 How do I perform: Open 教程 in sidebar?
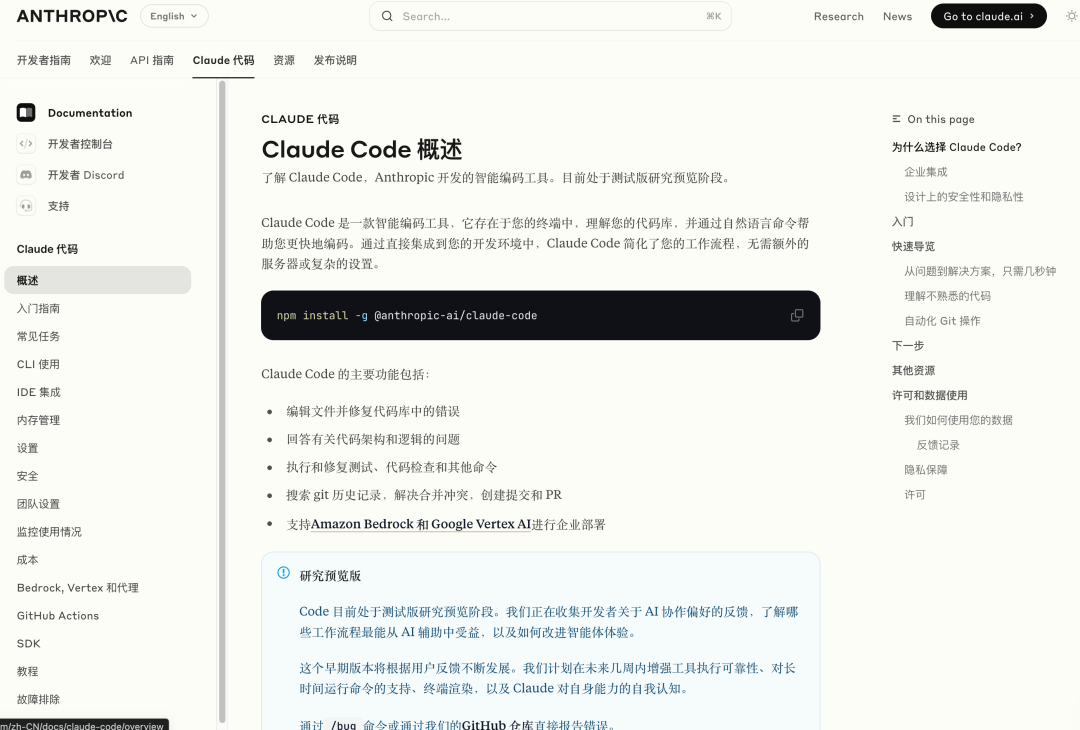click(x=28, y=671)
